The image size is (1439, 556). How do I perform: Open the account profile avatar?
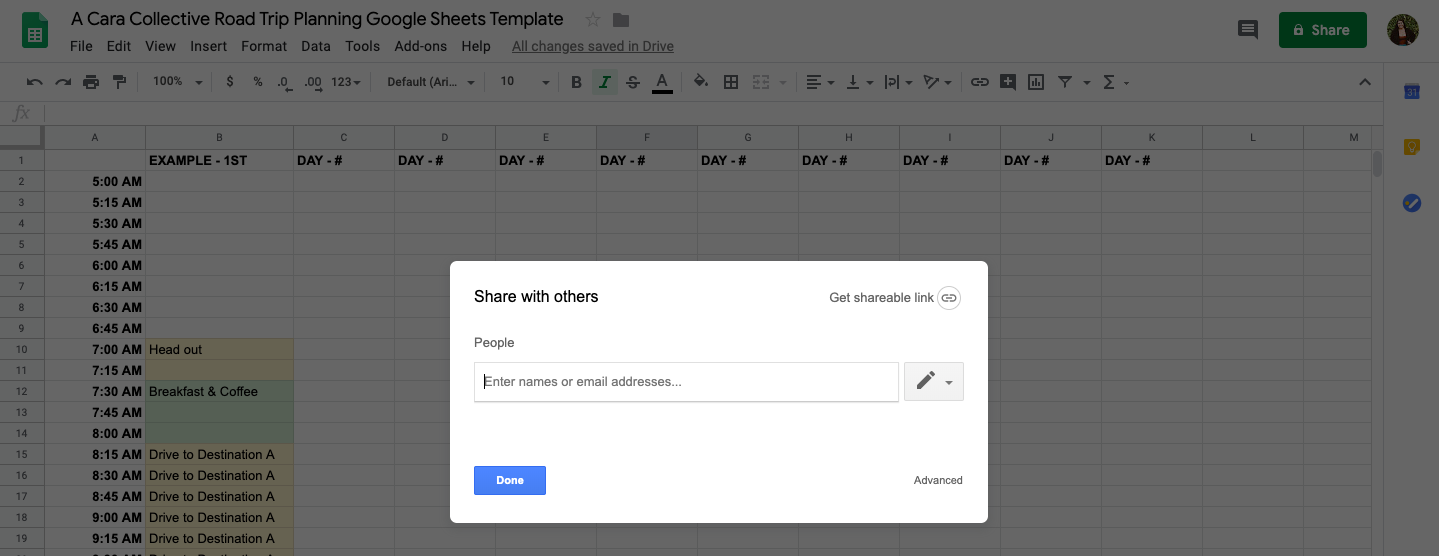(x=1403, y=30)
